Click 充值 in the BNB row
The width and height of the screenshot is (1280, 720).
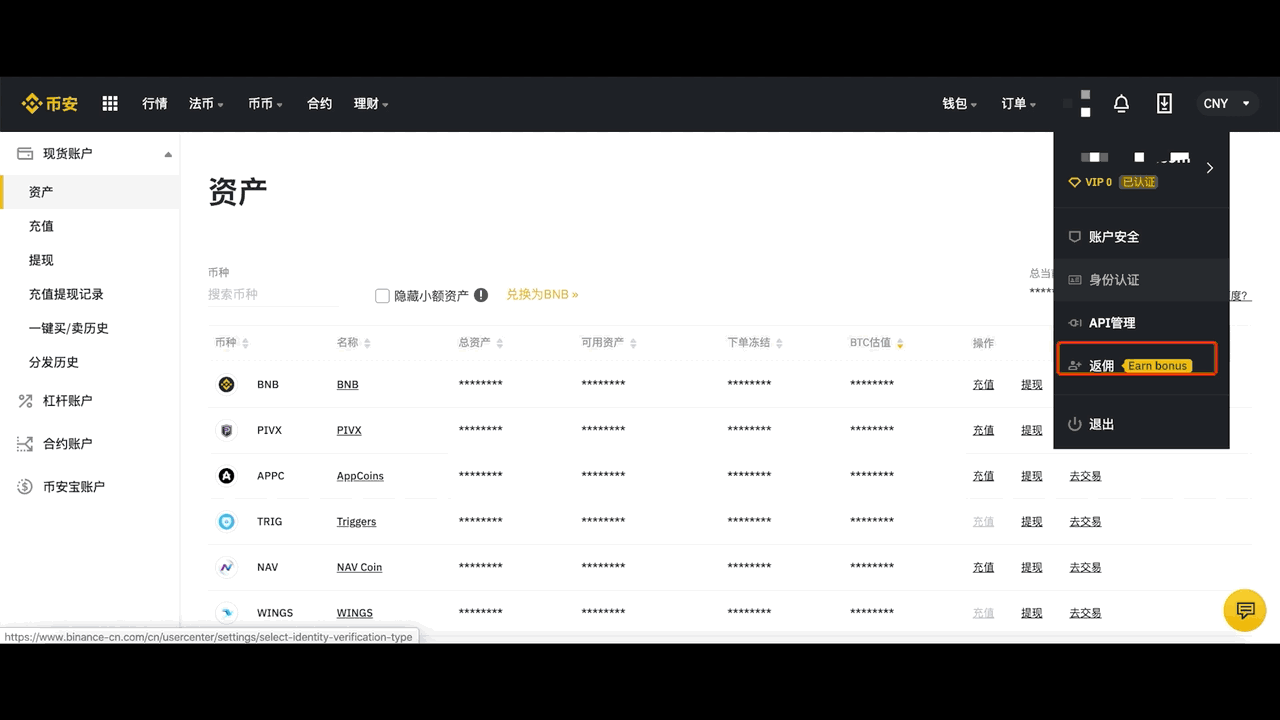tap(983, 385)
